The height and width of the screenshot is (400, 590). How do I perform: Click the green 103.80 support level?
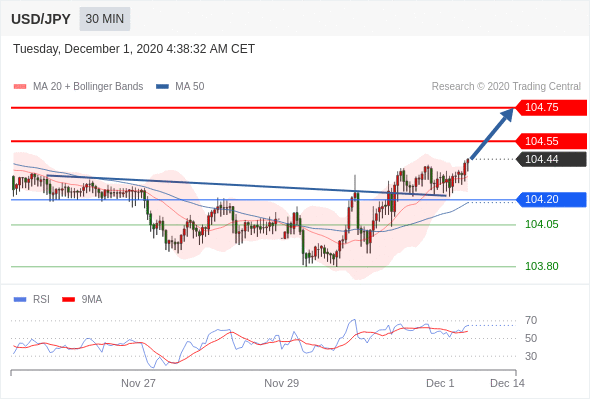click(541, 266)
